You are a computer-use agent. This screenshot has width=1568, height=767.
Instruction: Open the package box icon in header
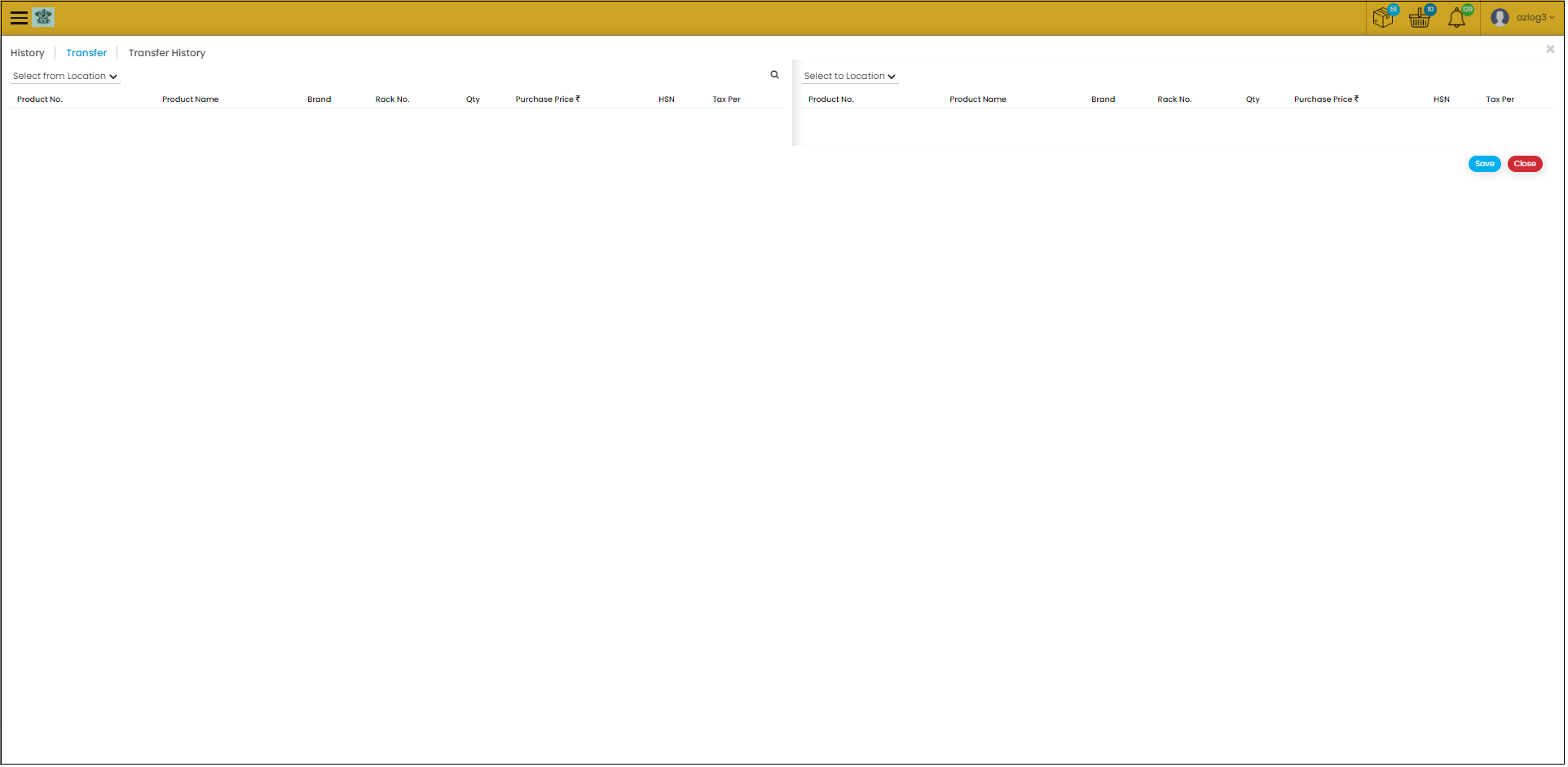[1385, 17]
